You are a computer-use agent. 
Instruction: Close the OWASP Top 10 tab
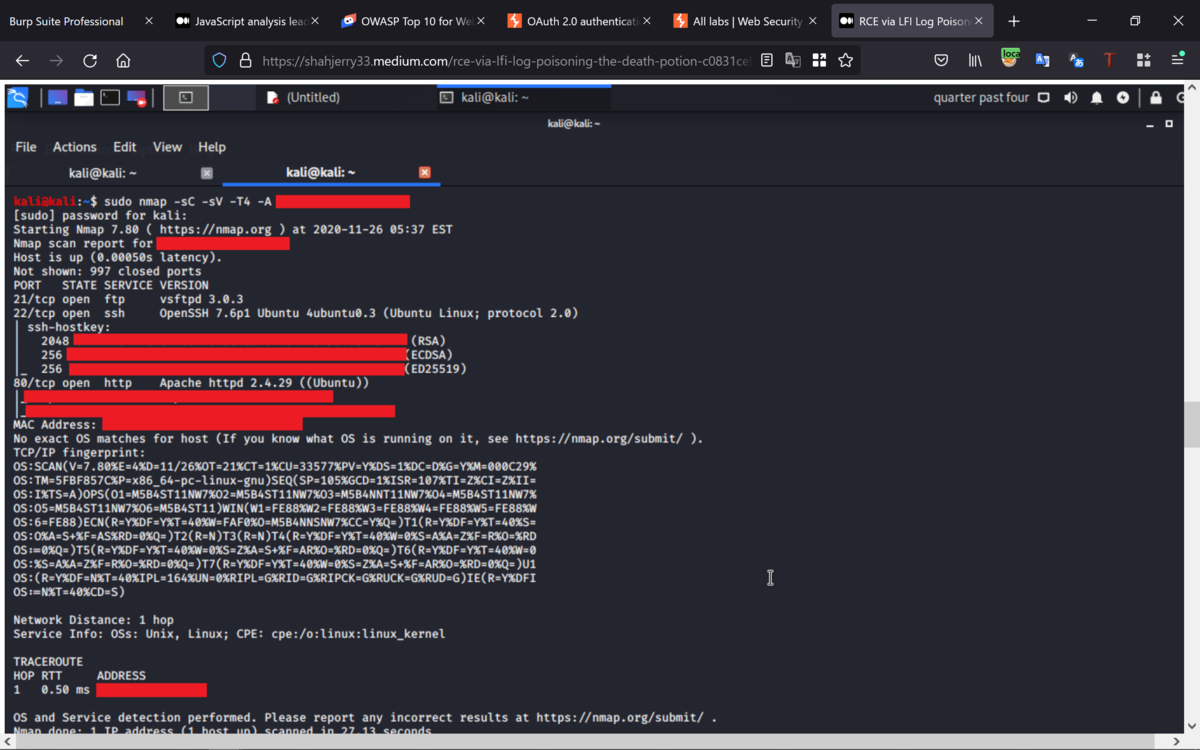(x=480, y=21)
